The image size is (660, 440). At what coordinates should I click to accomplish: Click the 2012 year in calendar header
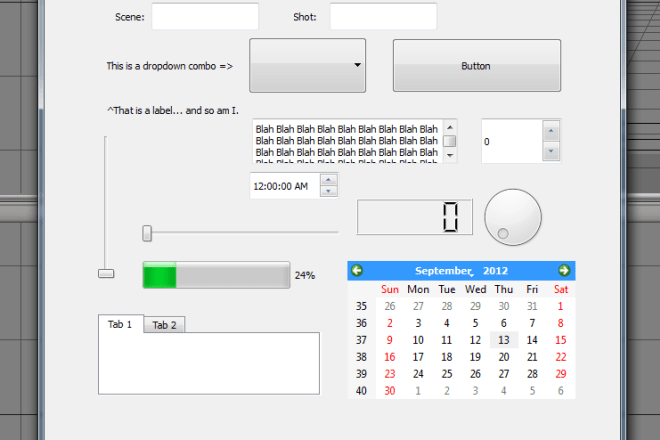(495, 271)
